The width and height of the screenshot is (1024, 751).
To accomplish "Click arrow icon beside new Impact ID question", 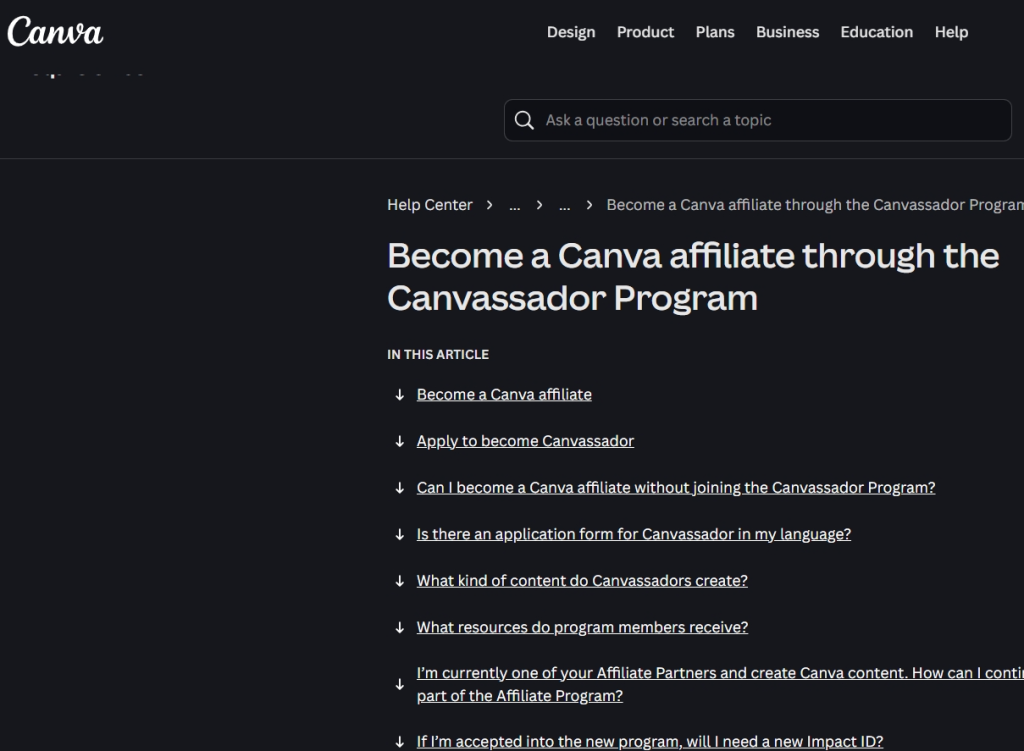I will point(400,742).
